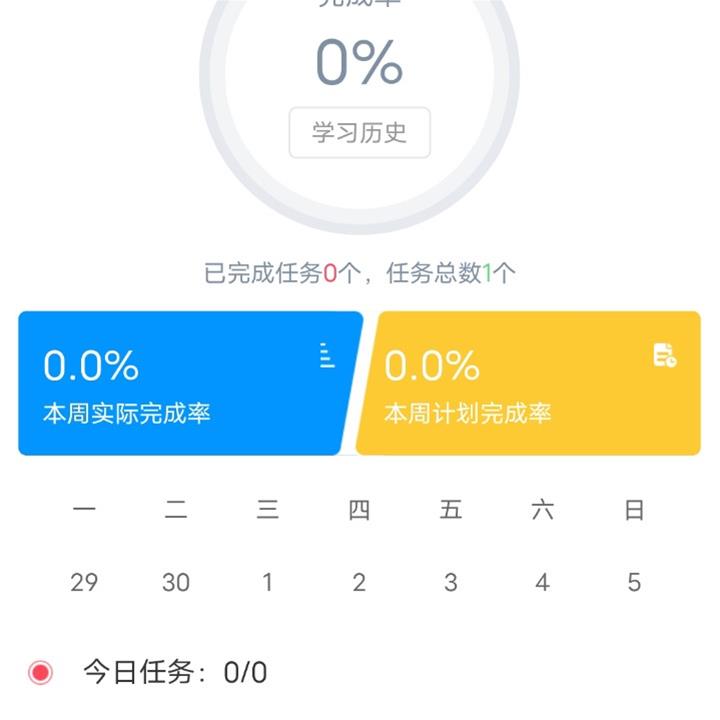The width and height of the screenshot is (720, 720).
Task: Select date 5 in the week calendar
Action: point(634,582)
